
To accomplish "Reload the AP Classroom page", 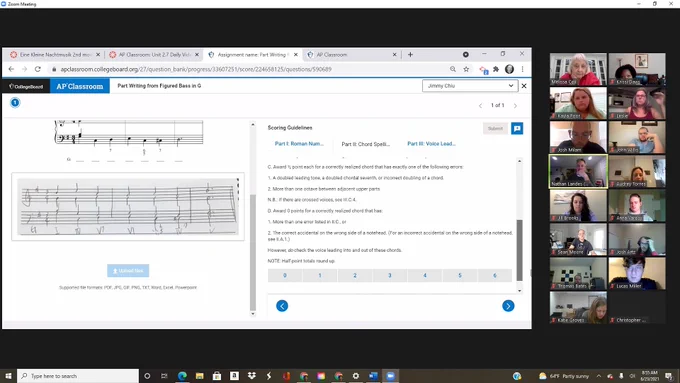I will 38,69.
